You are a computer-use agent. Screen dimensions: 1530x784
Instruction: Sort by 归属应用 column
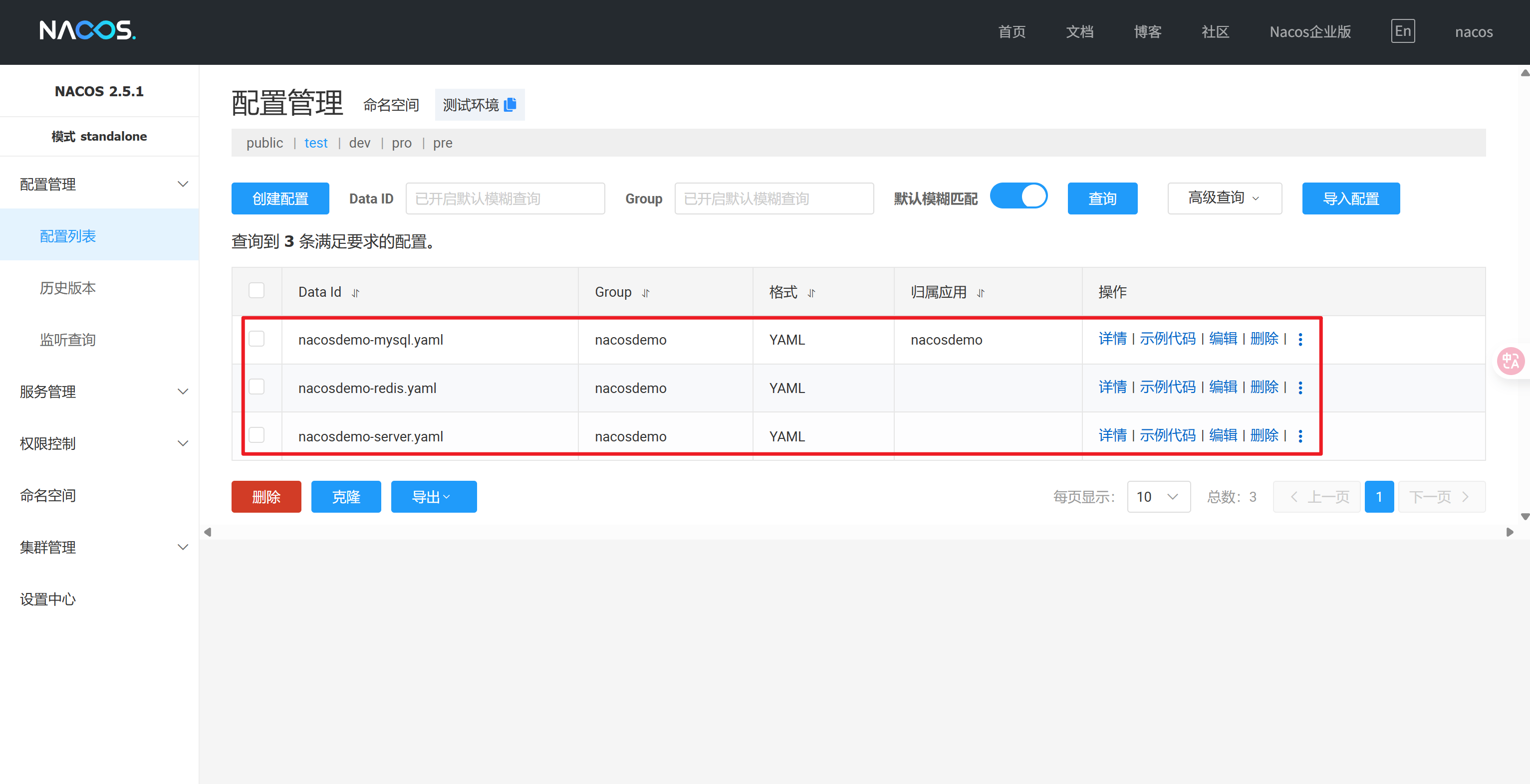(981, 293)
